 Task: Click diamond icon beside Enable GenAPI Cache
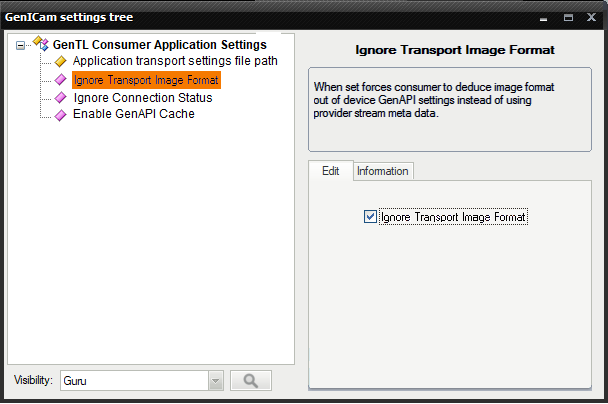tap(60, 115)
